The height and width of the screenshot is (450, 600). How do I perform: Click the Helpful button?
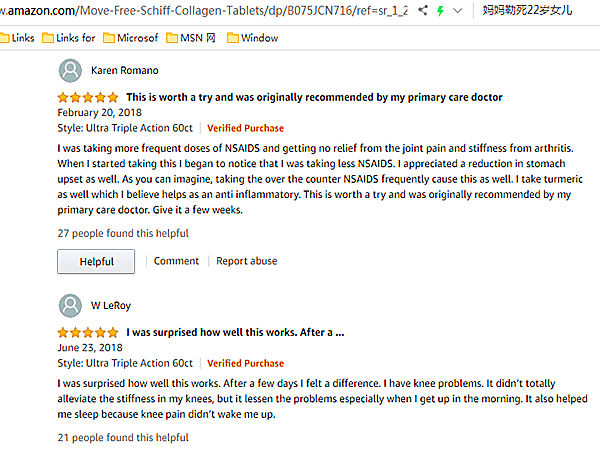coord(96,261)
